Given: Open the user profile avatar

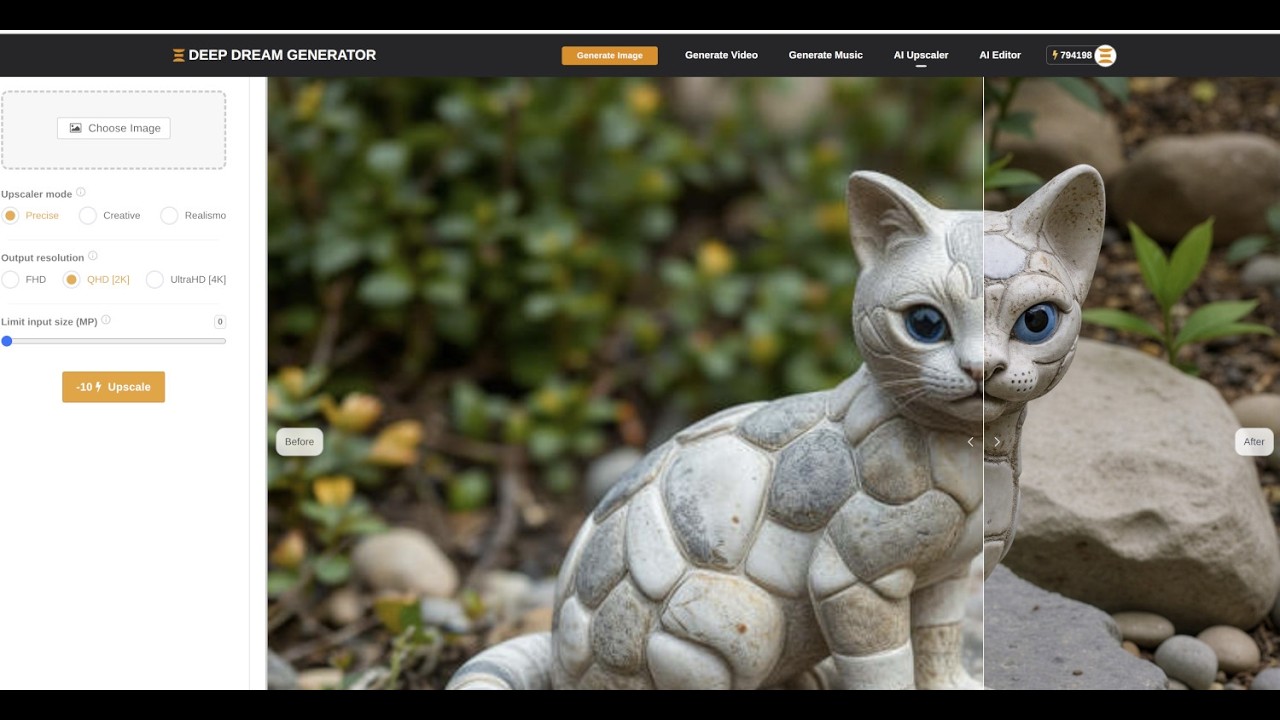Looking at the screenshot, I should (1105, 55).
